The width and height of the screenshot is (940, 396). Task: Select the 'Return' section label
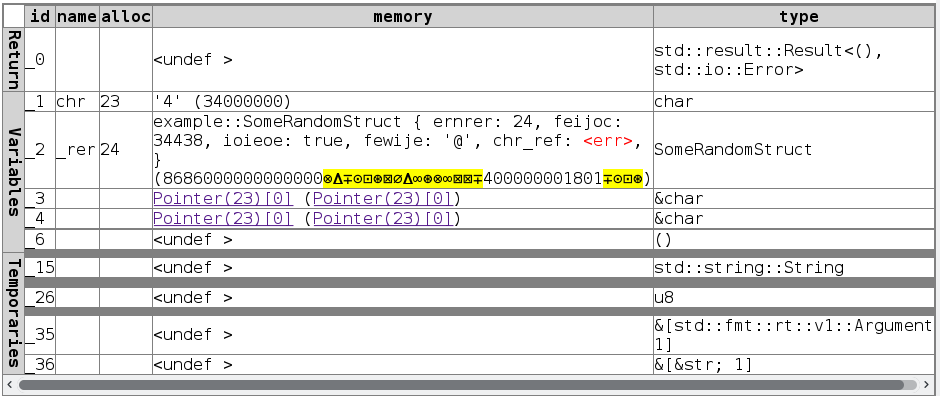(14, 60)
